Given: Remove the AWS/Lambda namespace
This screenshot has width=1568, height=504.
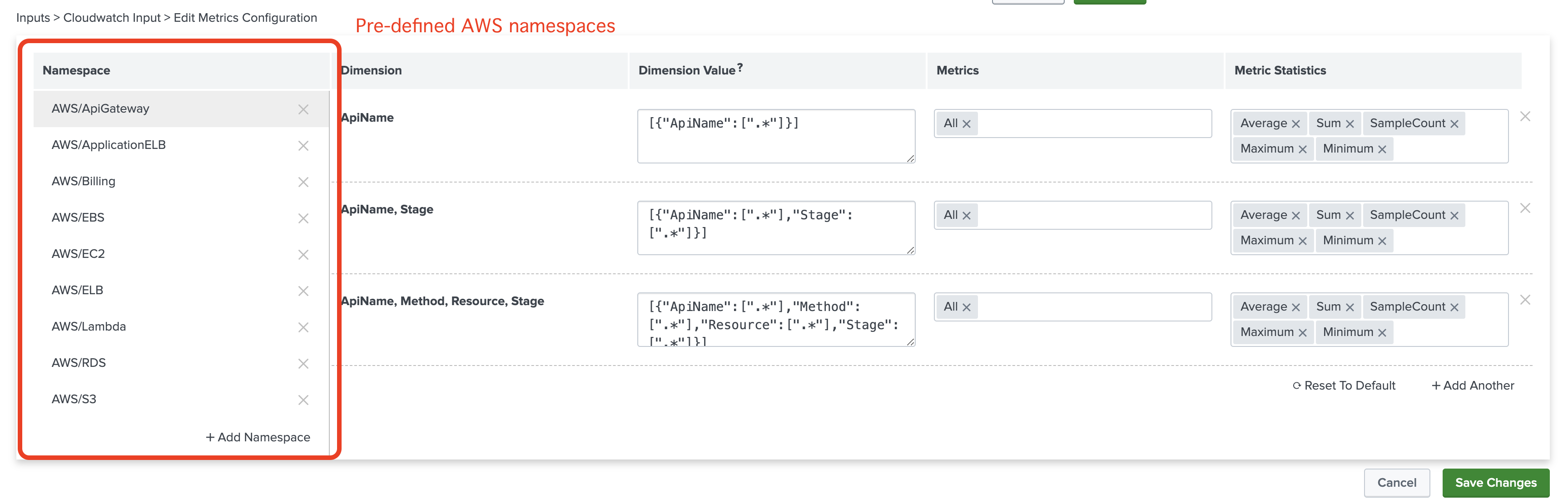Looking at the screenshot, I should click(303, 327).
